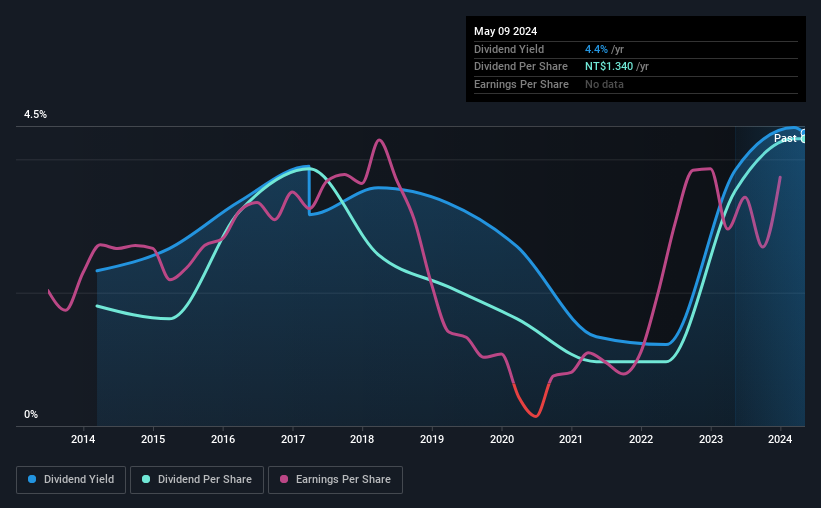
Task: Click the blue Dividend Yield legend dot
Action: (x=32, y=479)
